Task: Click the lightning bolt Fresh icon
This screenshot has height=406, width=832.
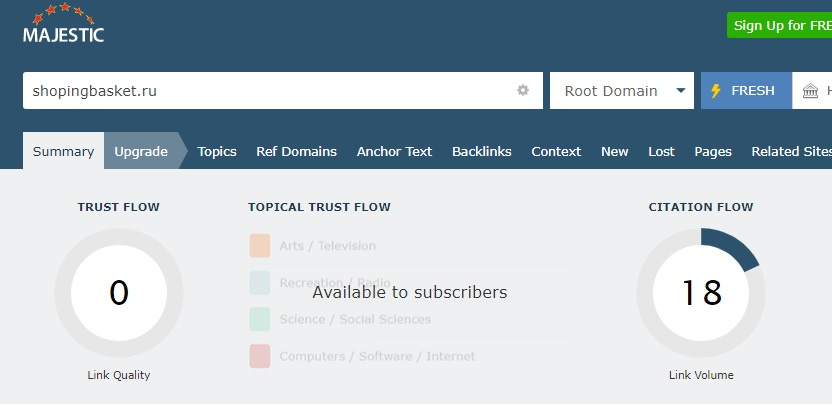Action: coord(716,90)
